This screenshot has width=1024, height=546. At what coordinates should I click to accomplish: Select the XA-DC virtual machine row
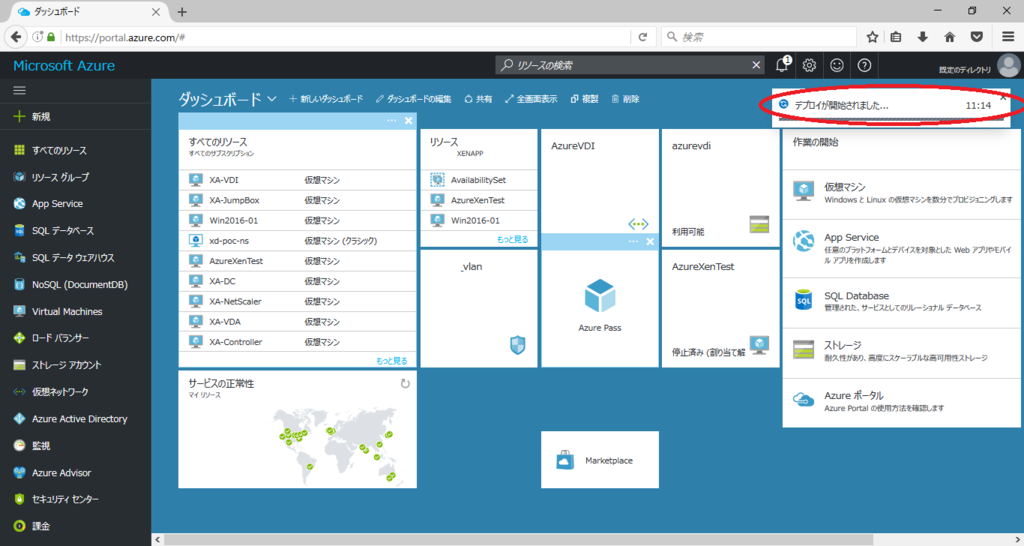(x=297, y=281)
